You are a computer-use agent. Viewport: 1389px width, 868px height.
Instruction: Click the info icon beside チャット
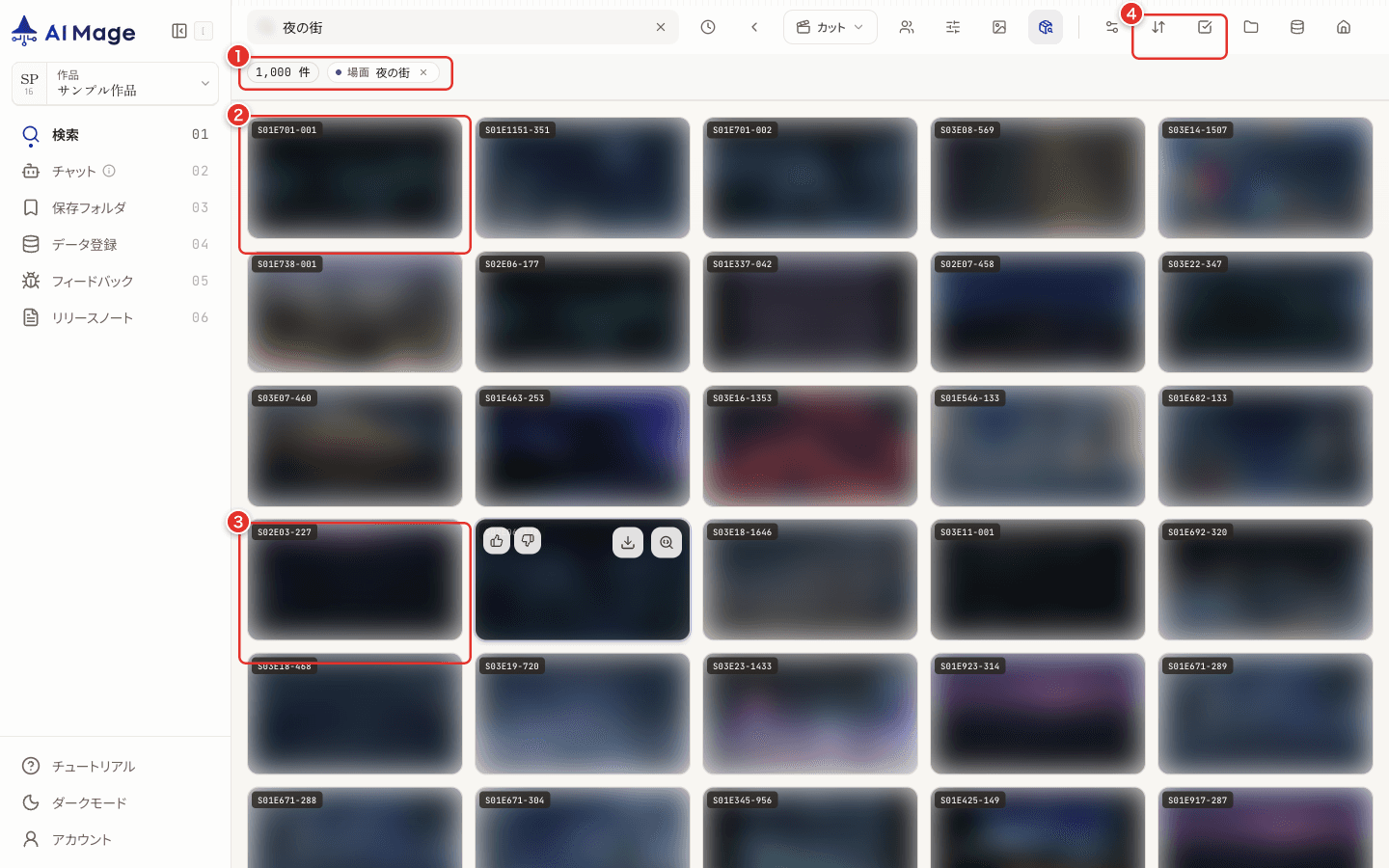click(109, 171)
